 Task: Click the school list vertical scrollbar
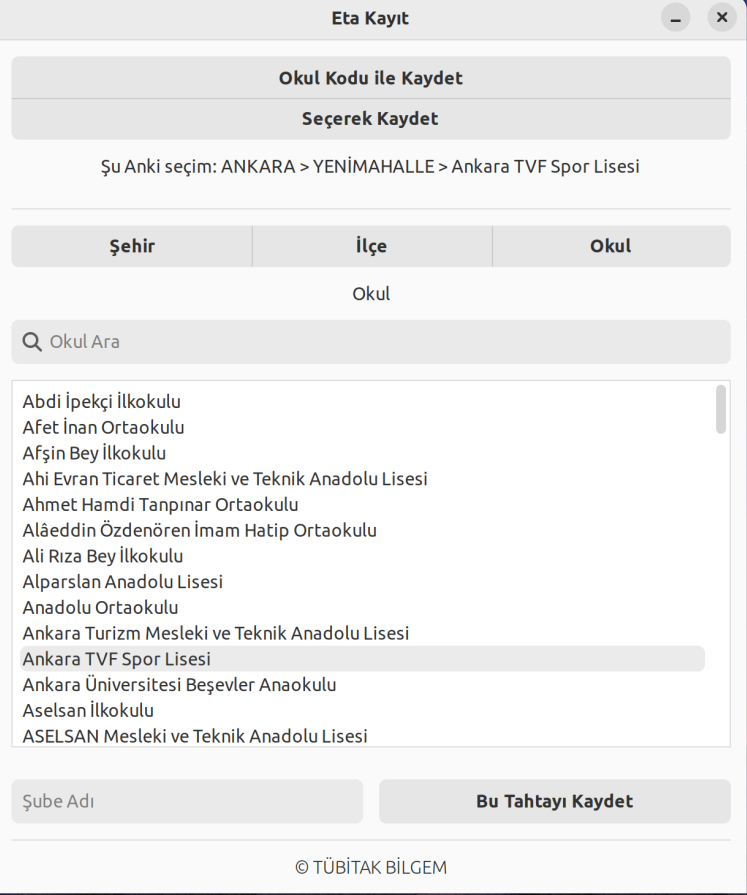coord(721,410)
